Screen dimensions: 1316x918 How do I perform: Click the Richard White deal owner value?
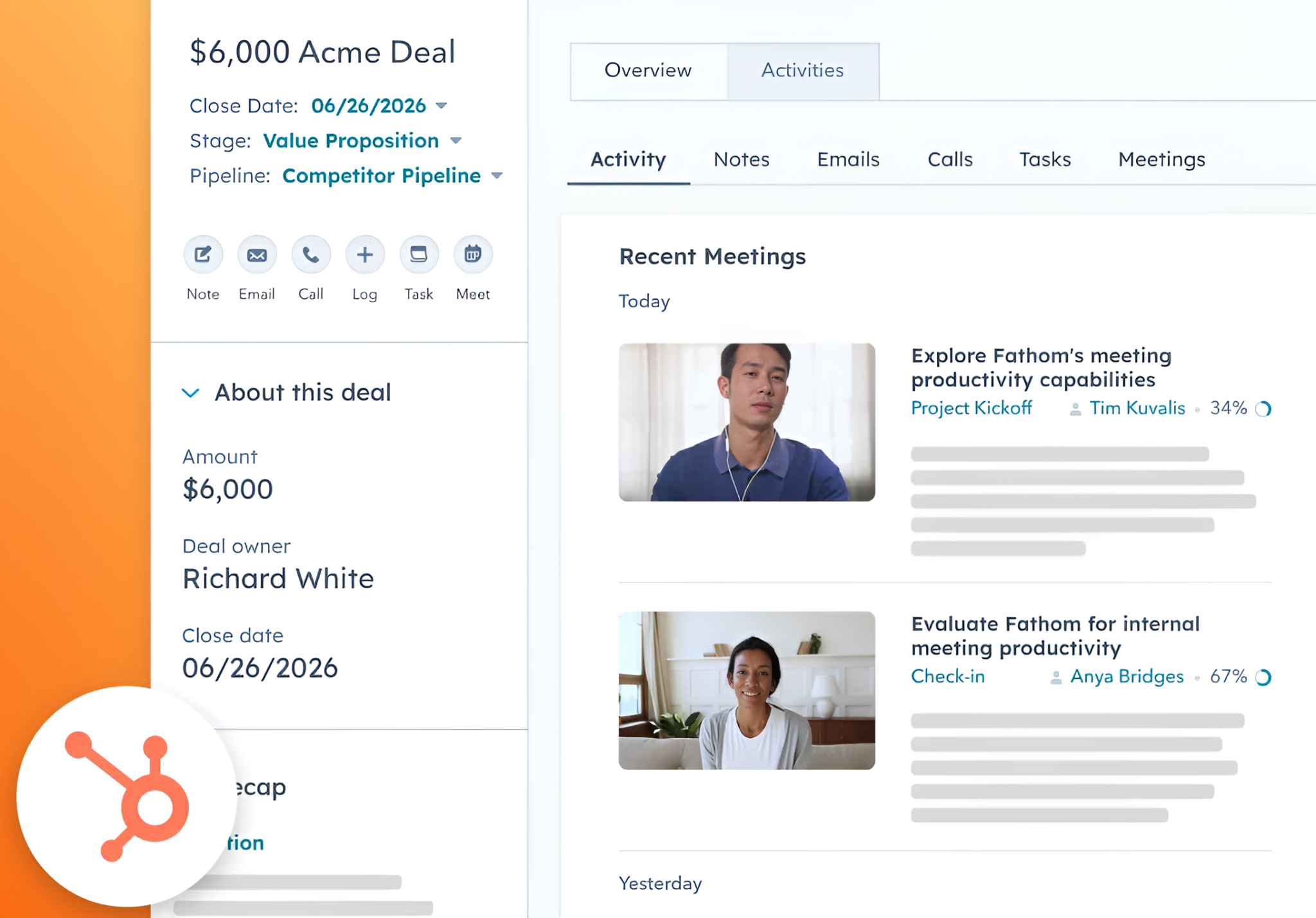tap(278, 579)
